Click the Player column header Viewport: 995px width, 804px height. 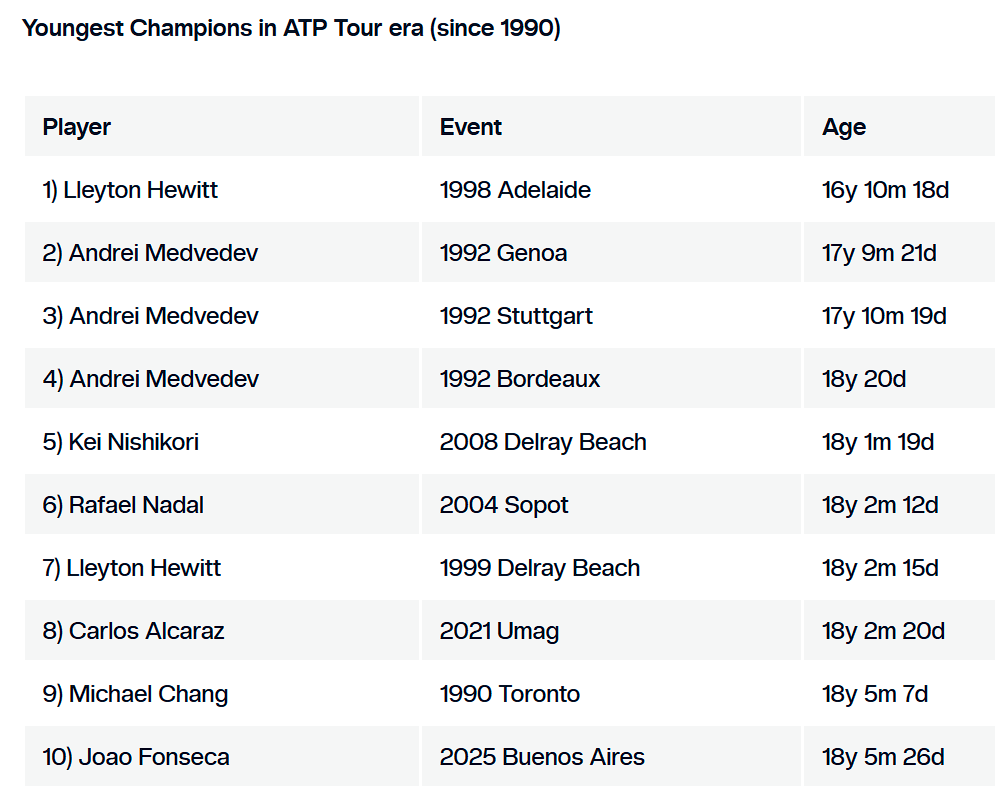click(x=77, y=127)
